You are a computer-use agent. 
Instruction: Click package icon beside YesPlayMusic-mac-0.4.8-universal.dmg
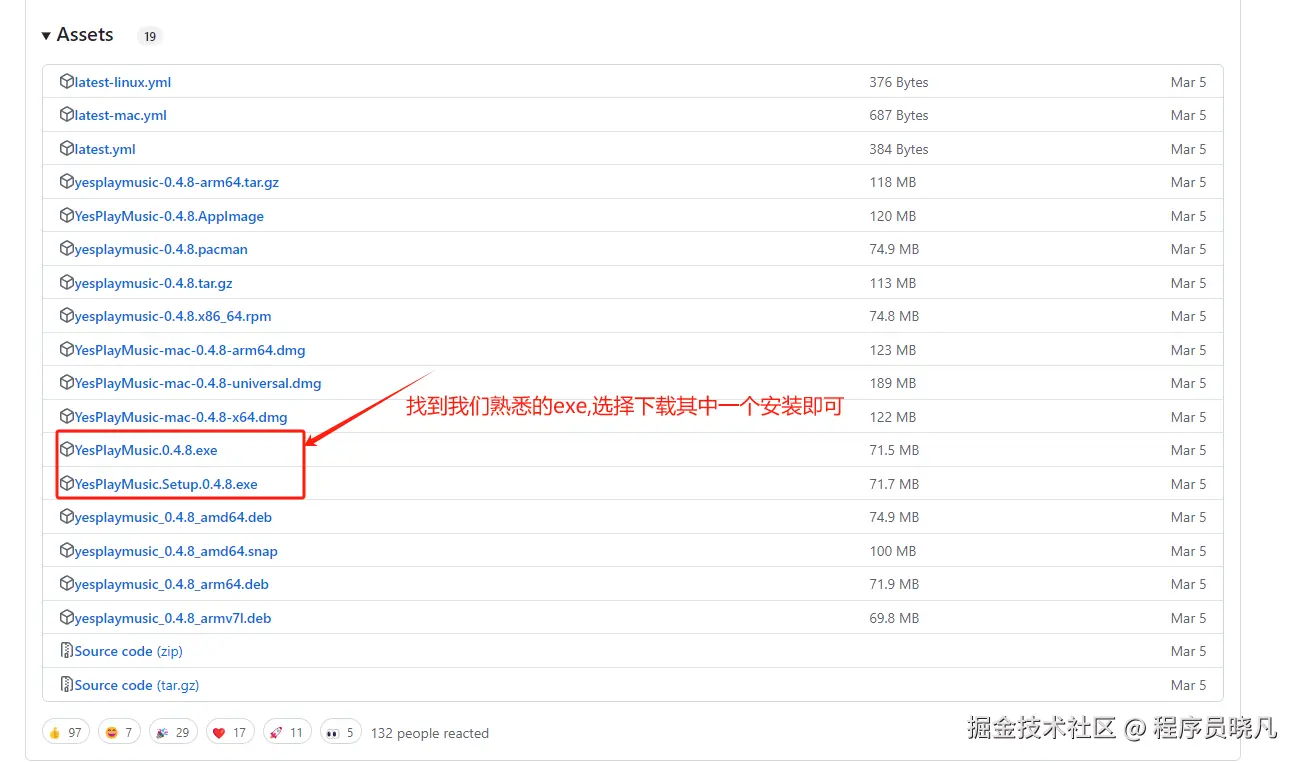pyautogui.click(x=67, y=383)
